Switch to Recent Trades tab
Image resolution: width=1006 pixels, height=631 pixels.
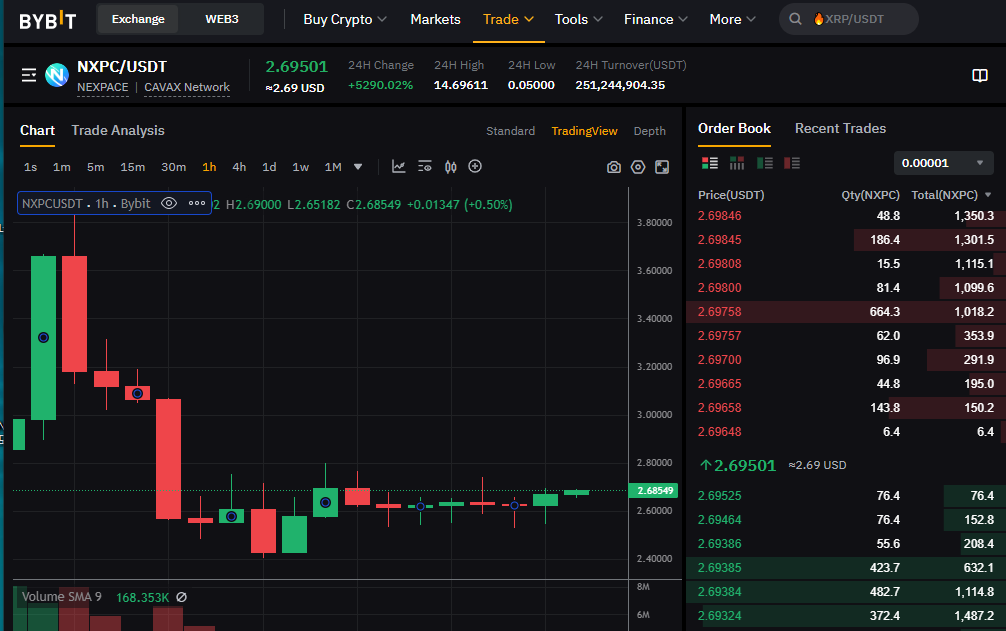coord(840,128)
